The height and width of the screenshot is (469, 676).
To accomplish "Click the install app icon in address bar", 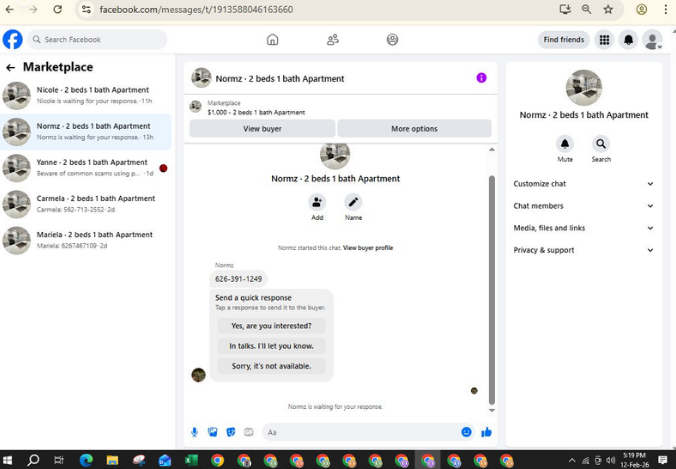I will pyautogui.click(x=565, y=9).
